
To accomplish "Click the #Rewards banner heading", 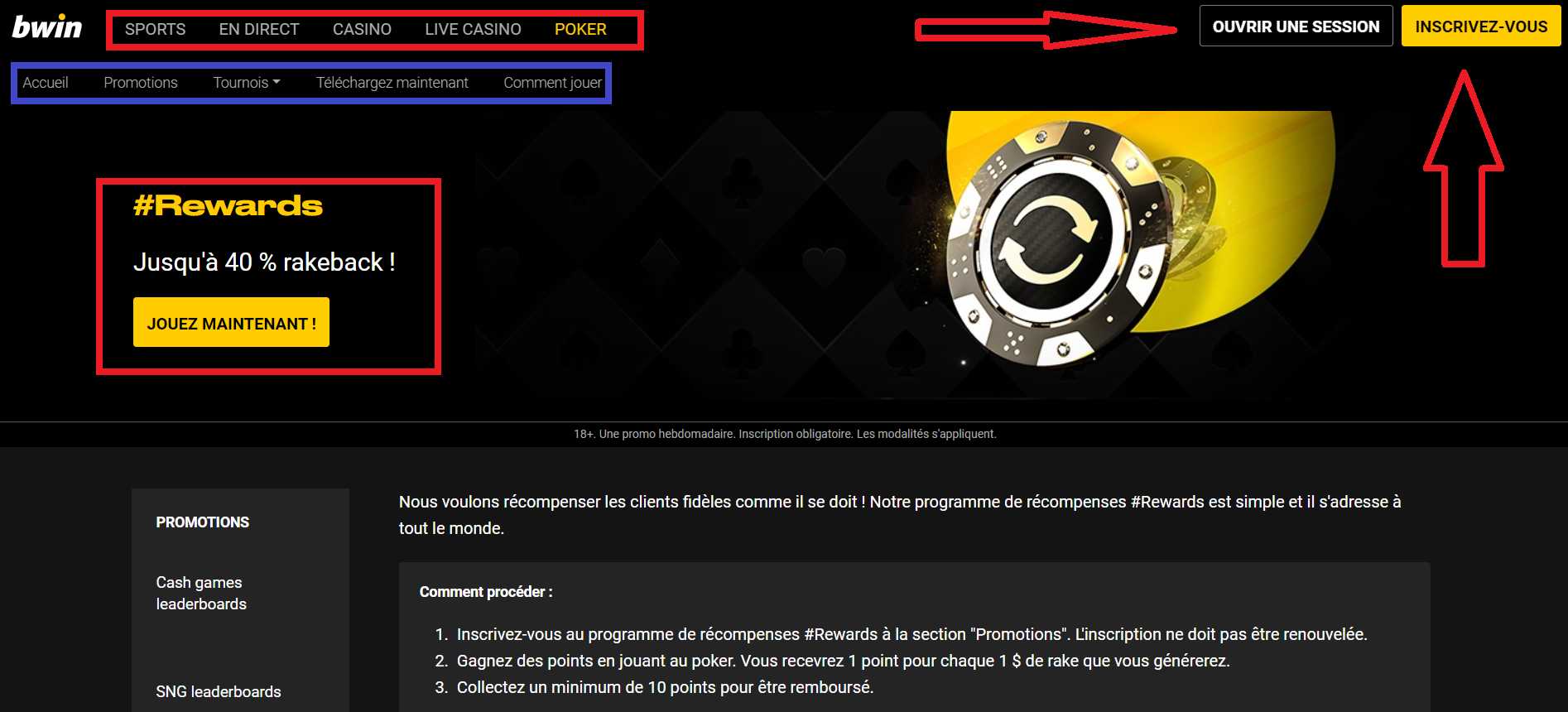I will [228, 205].
